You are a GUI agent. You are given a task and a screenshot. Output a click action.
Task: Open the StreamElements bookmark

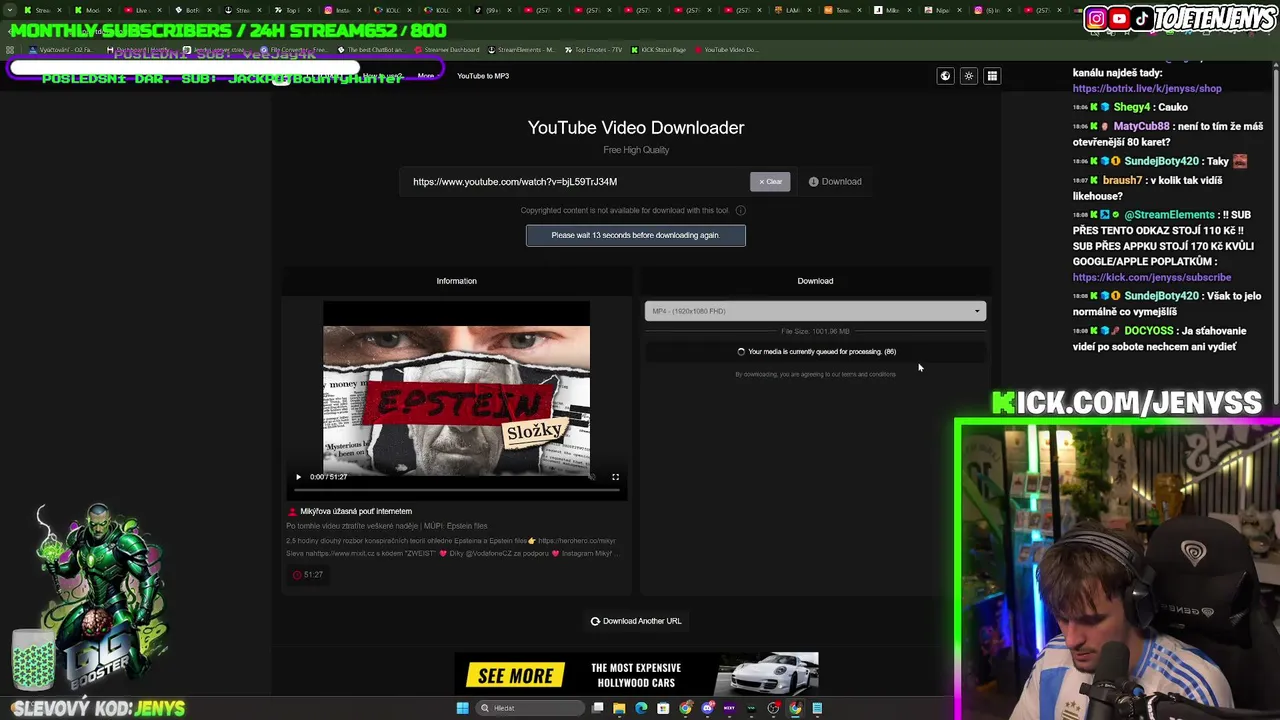(522, 50)
